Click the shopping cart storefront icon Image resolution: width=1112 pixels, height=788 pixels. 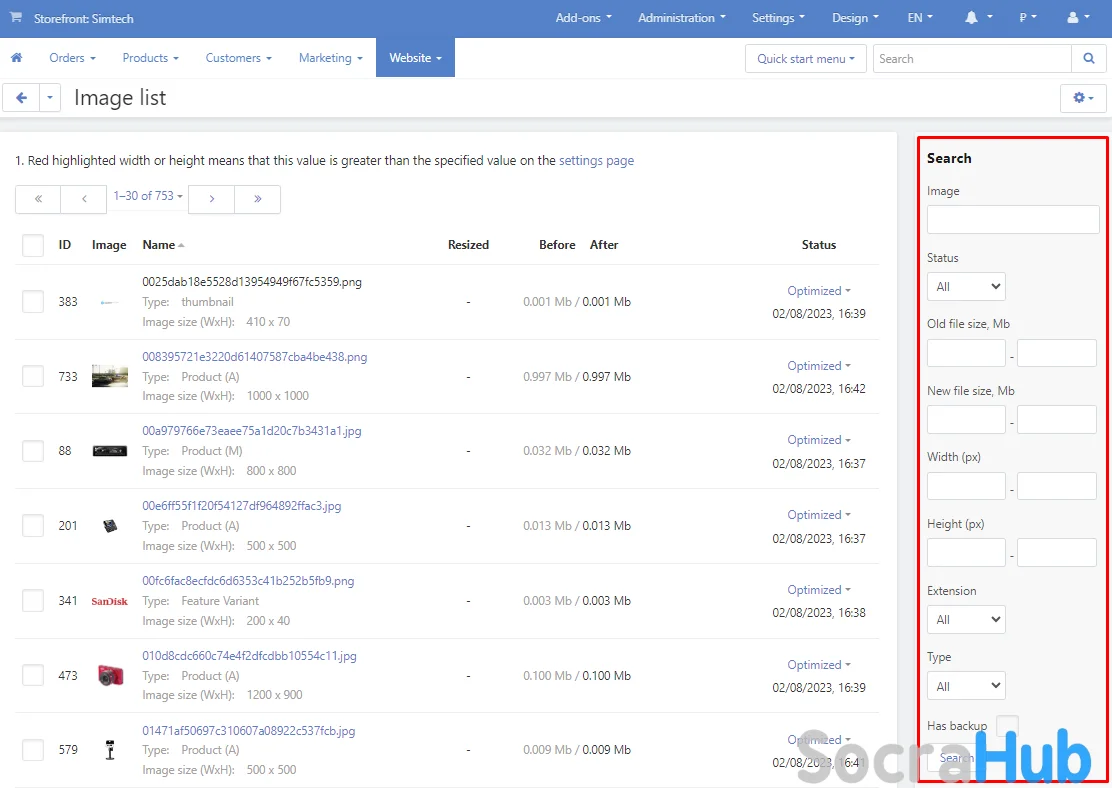coord(16,18)
